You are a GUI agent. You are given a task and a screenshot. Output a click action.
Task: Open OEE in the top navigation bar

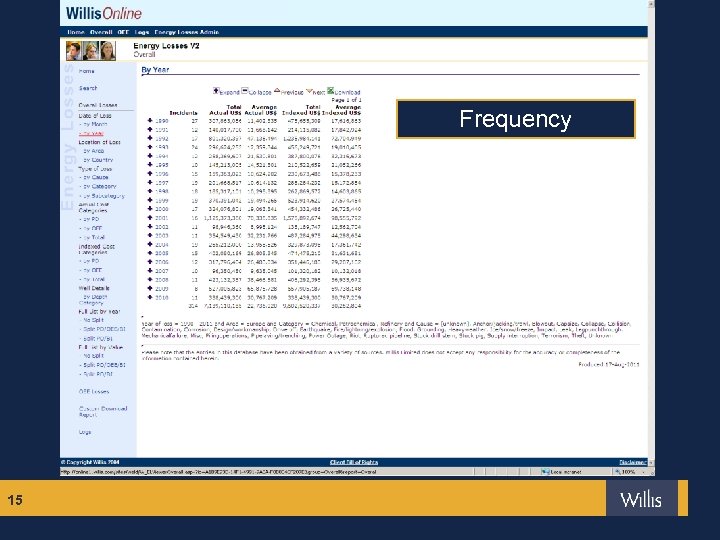click(123, 32)
